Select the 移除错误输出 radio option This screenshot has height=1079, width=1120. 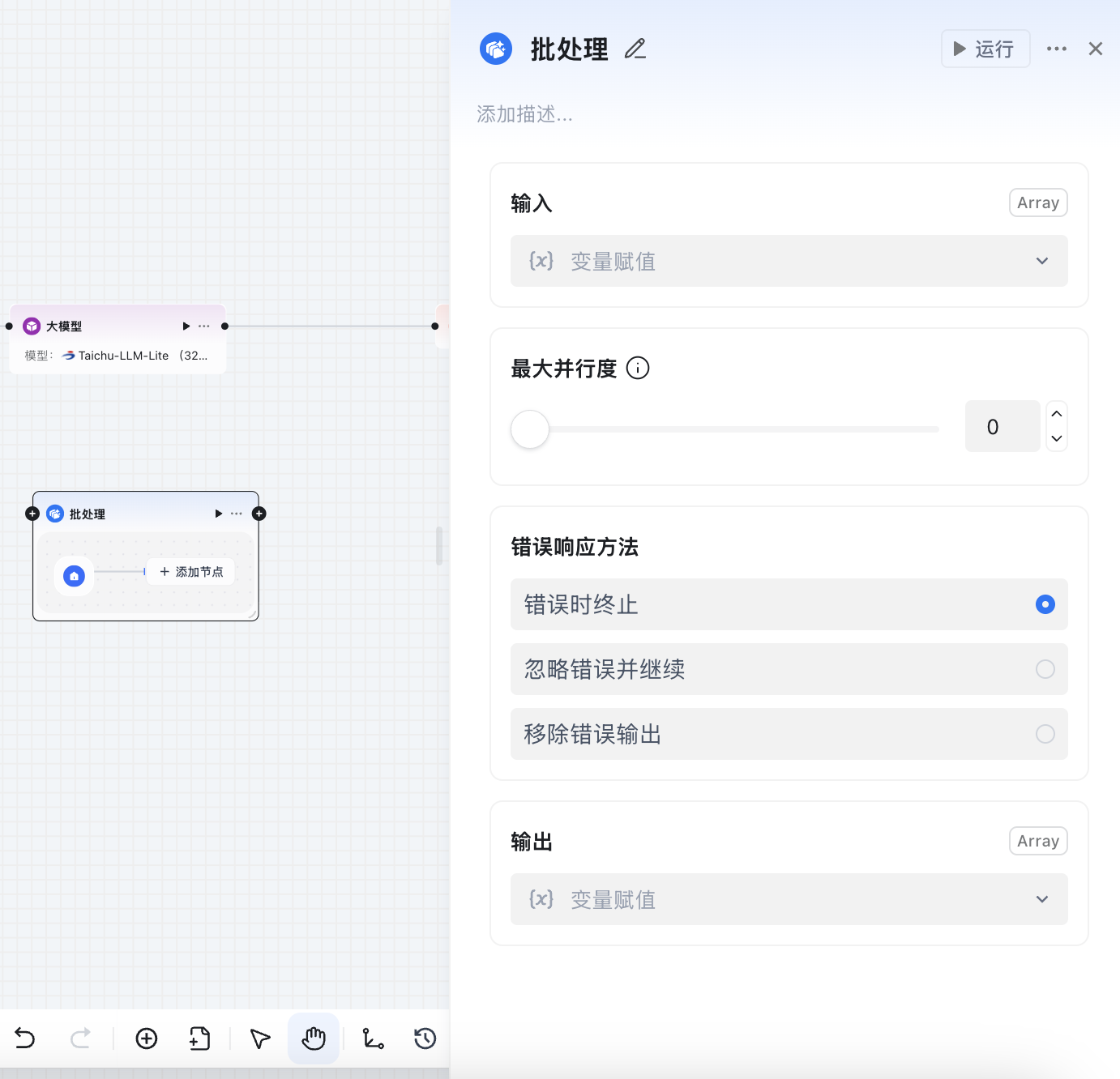pos(1045,734)
